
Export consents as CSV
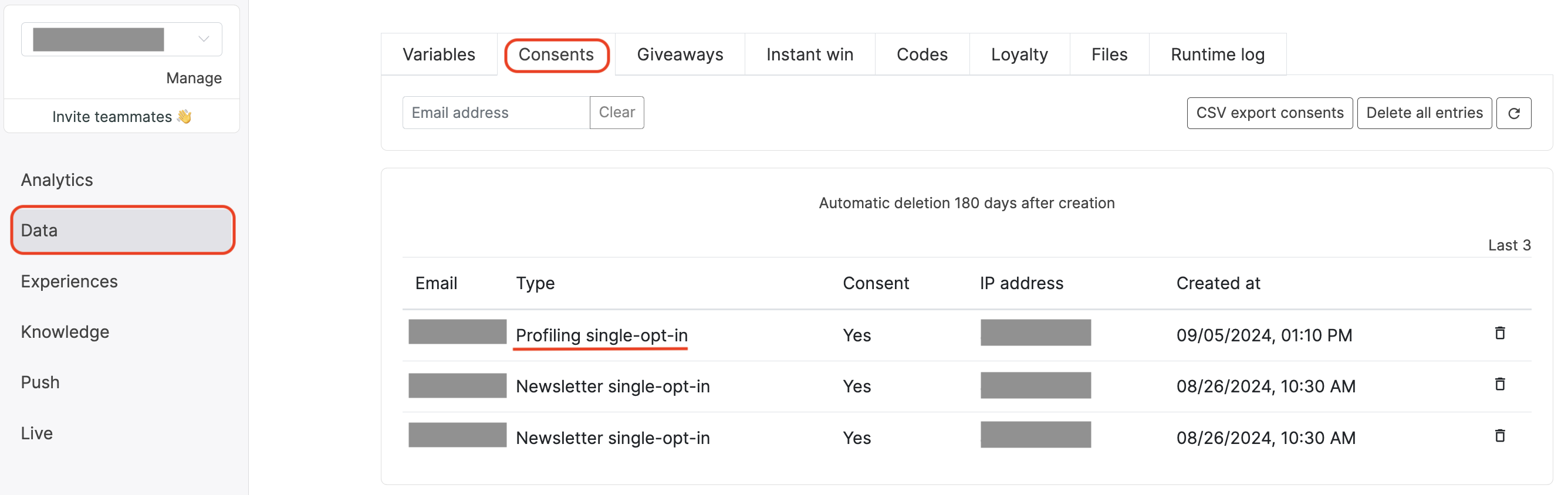click(1270, 113)
